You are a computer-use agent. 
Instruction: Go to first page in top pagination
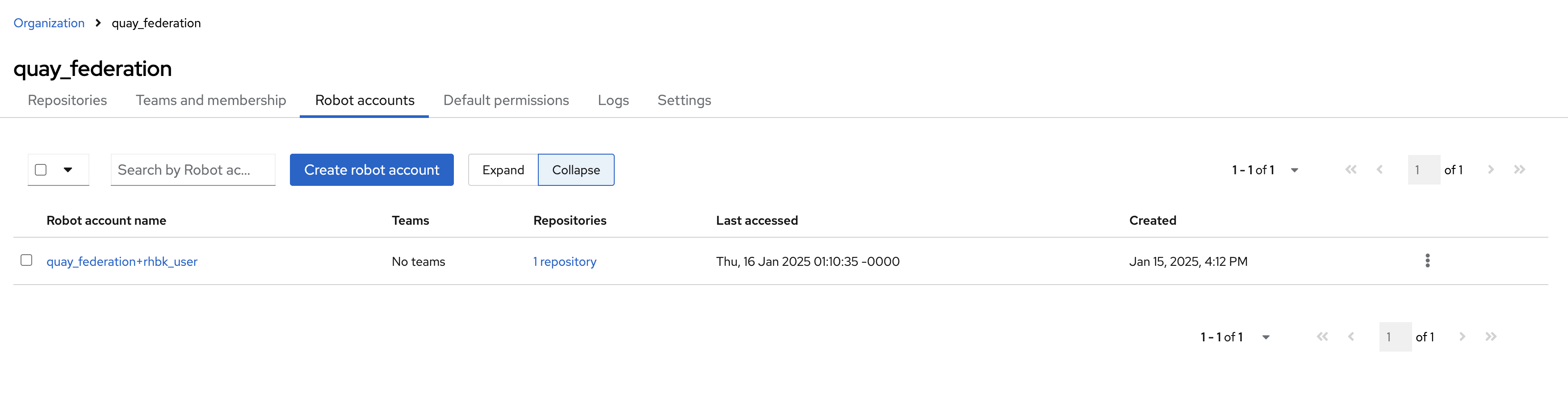coord(1351,170)
